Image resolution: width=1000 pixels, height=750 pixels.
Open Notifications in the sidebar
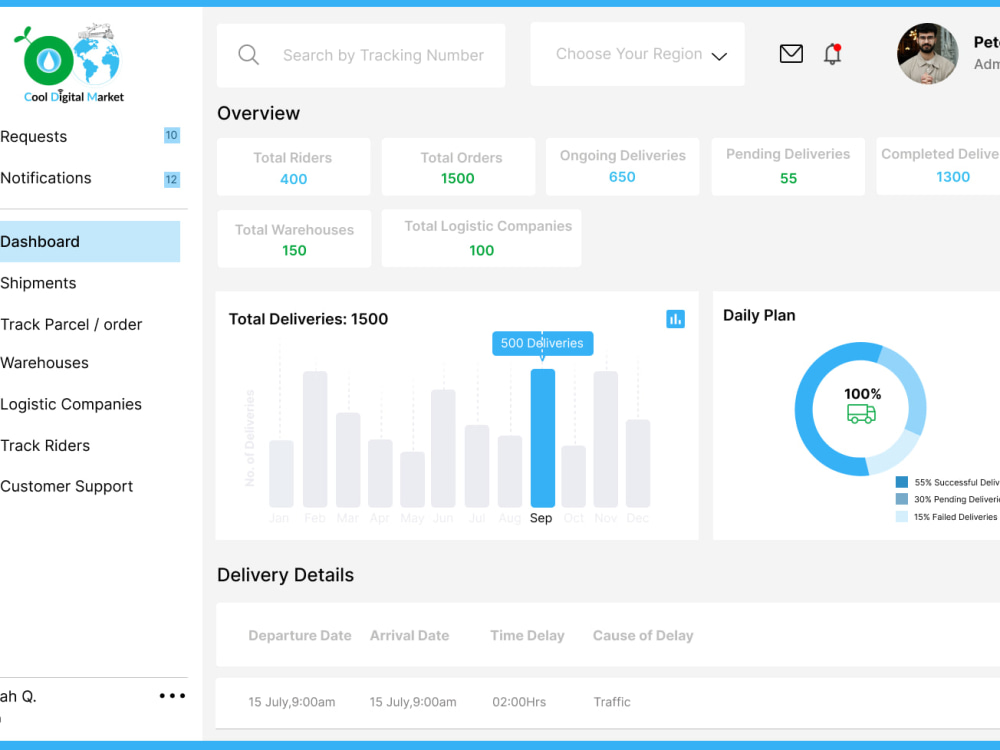click(46, 178)
